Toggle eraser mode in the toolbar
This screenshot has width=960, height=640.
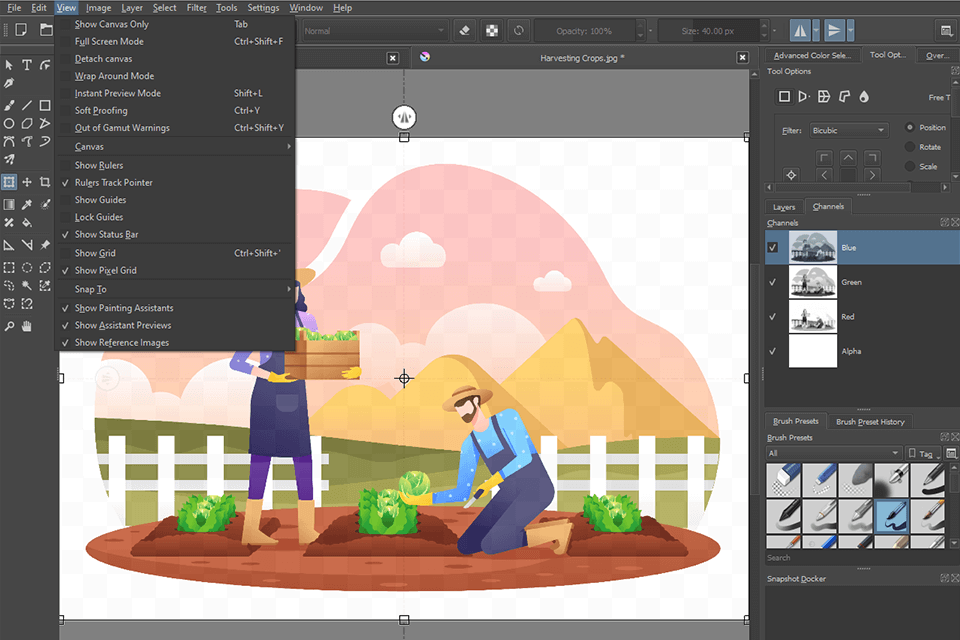463,30
